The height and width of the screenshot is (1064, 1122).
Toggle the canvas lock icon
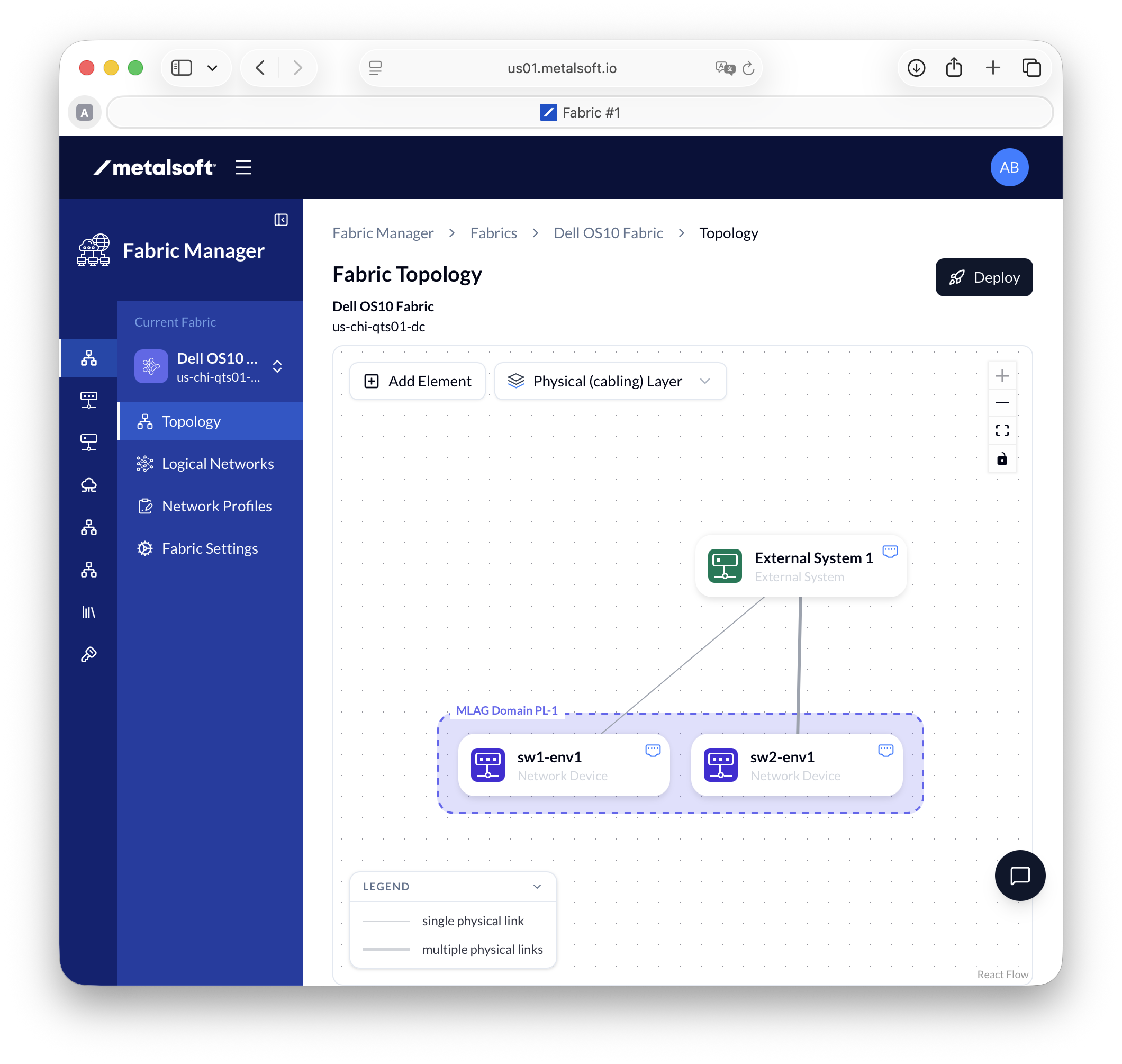point(1002,458)
